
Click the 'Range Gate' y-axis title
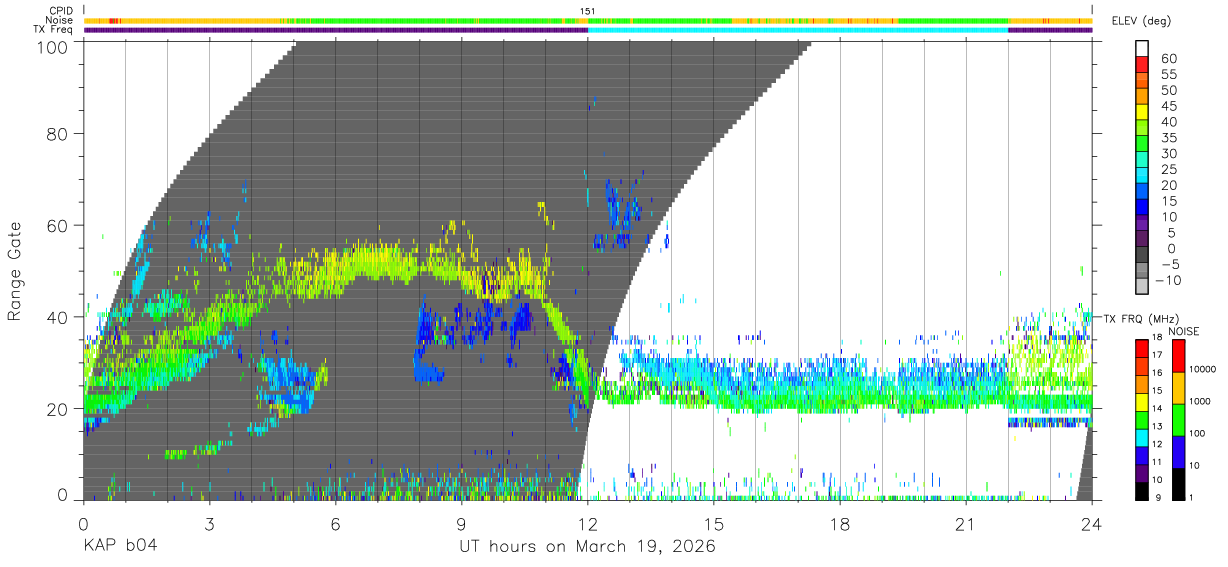coord(15,270)
